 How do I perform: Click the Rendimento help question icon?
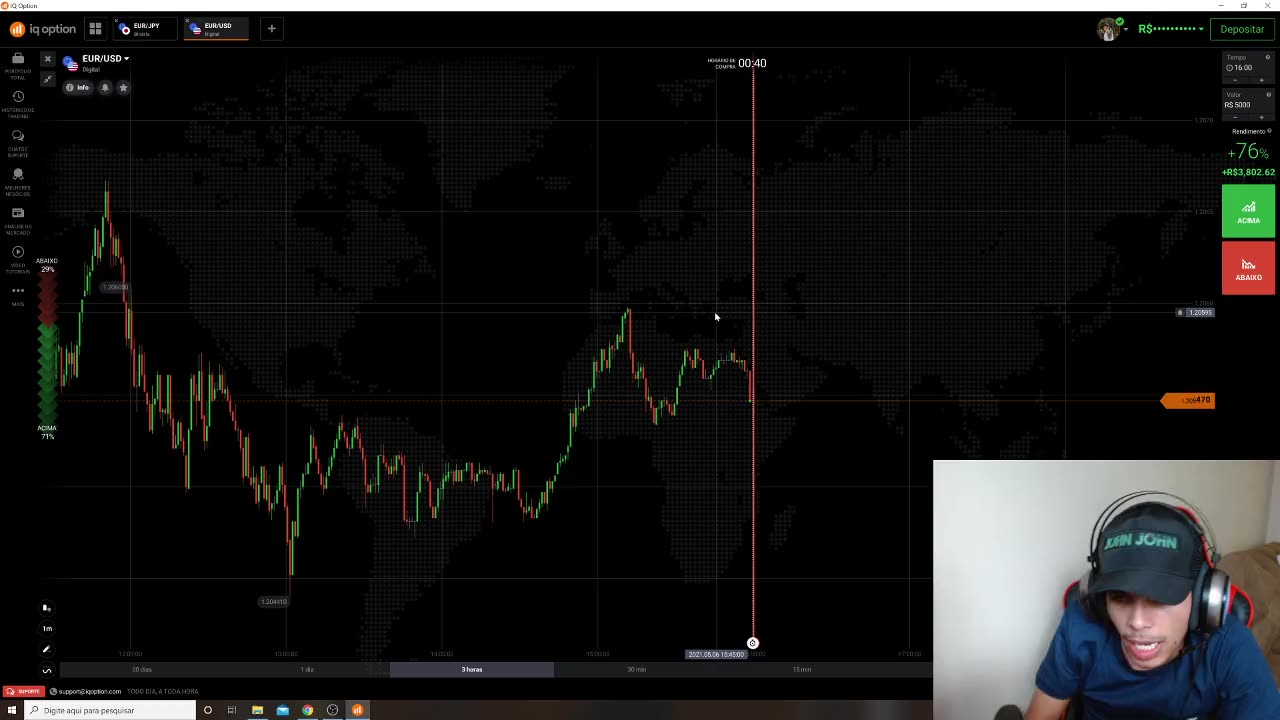tap(1270, 131)
